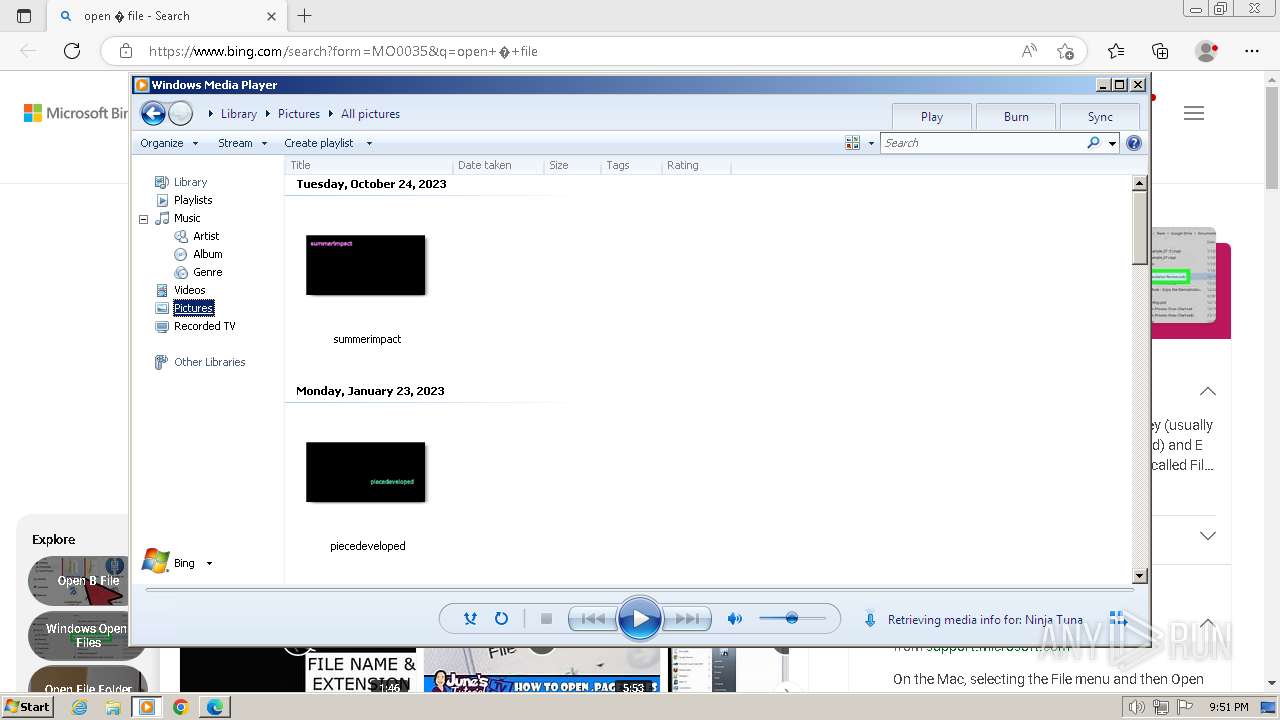Click the Forward arrow in Media Player
The image size is (1280, 720).
pos(180,113)
